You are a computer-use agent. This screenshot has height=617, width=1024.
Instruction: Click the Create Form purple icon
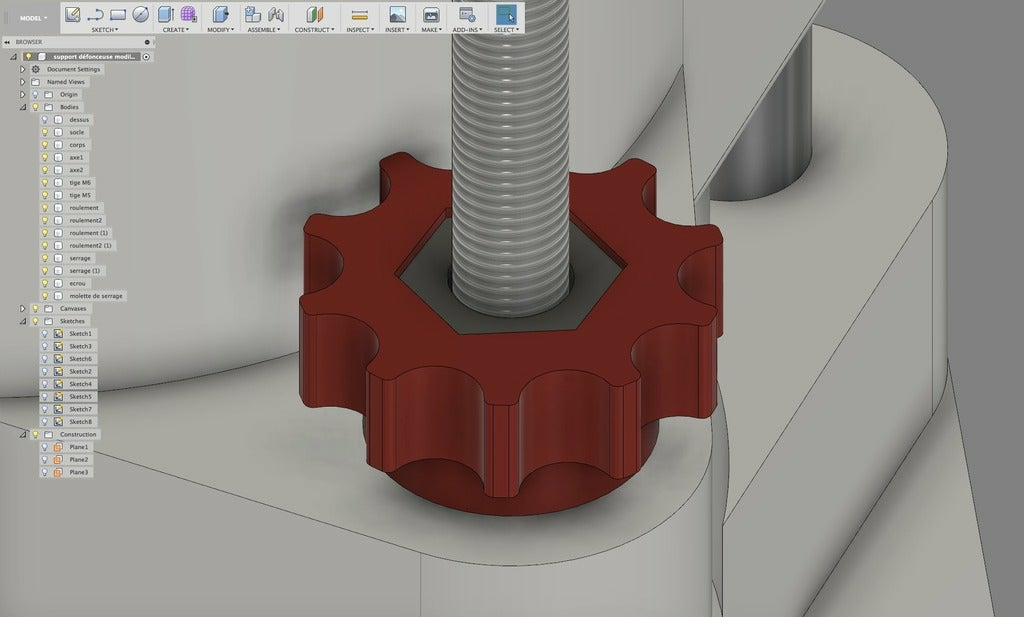[188, 14]
